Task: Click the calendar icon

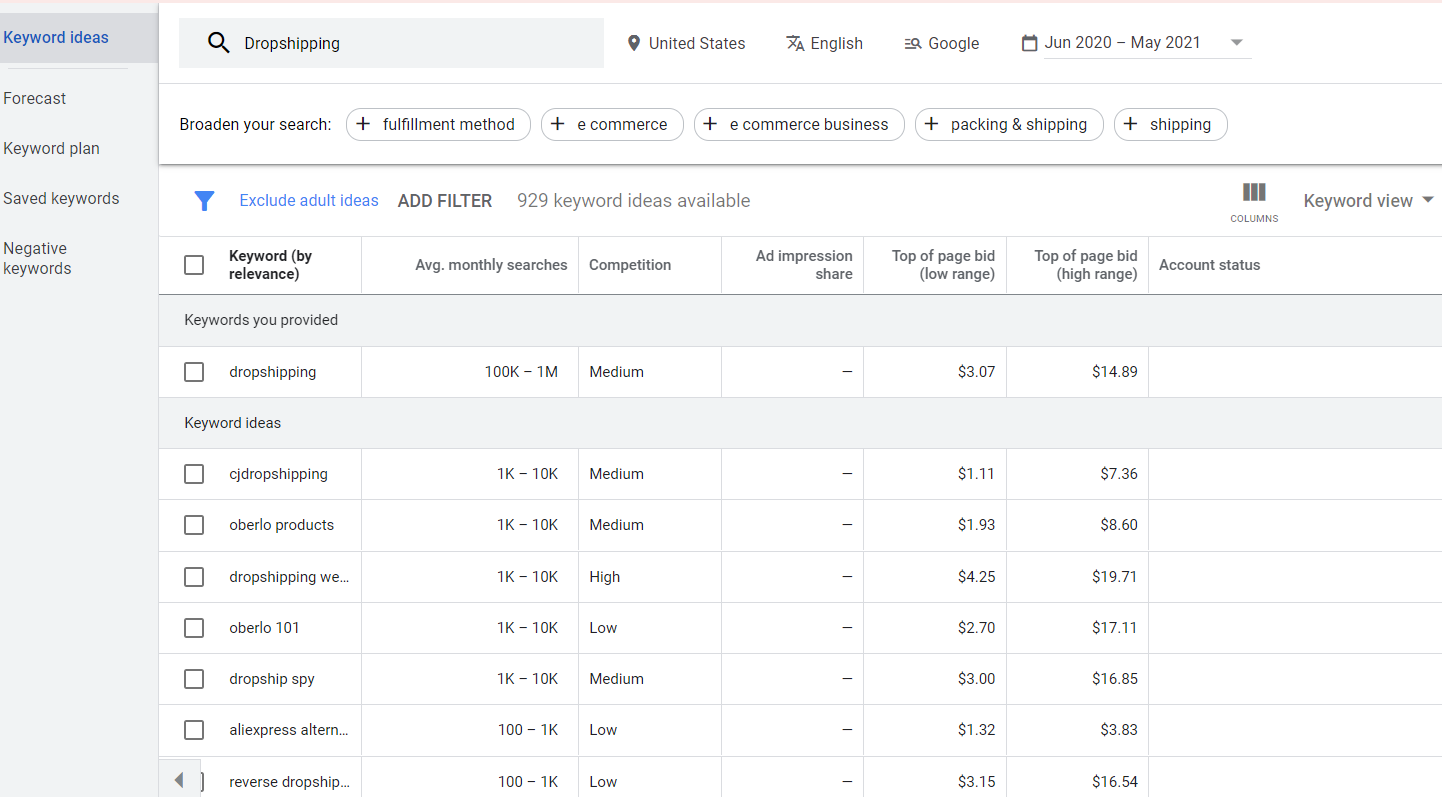Action: [x=1029, y=43]
